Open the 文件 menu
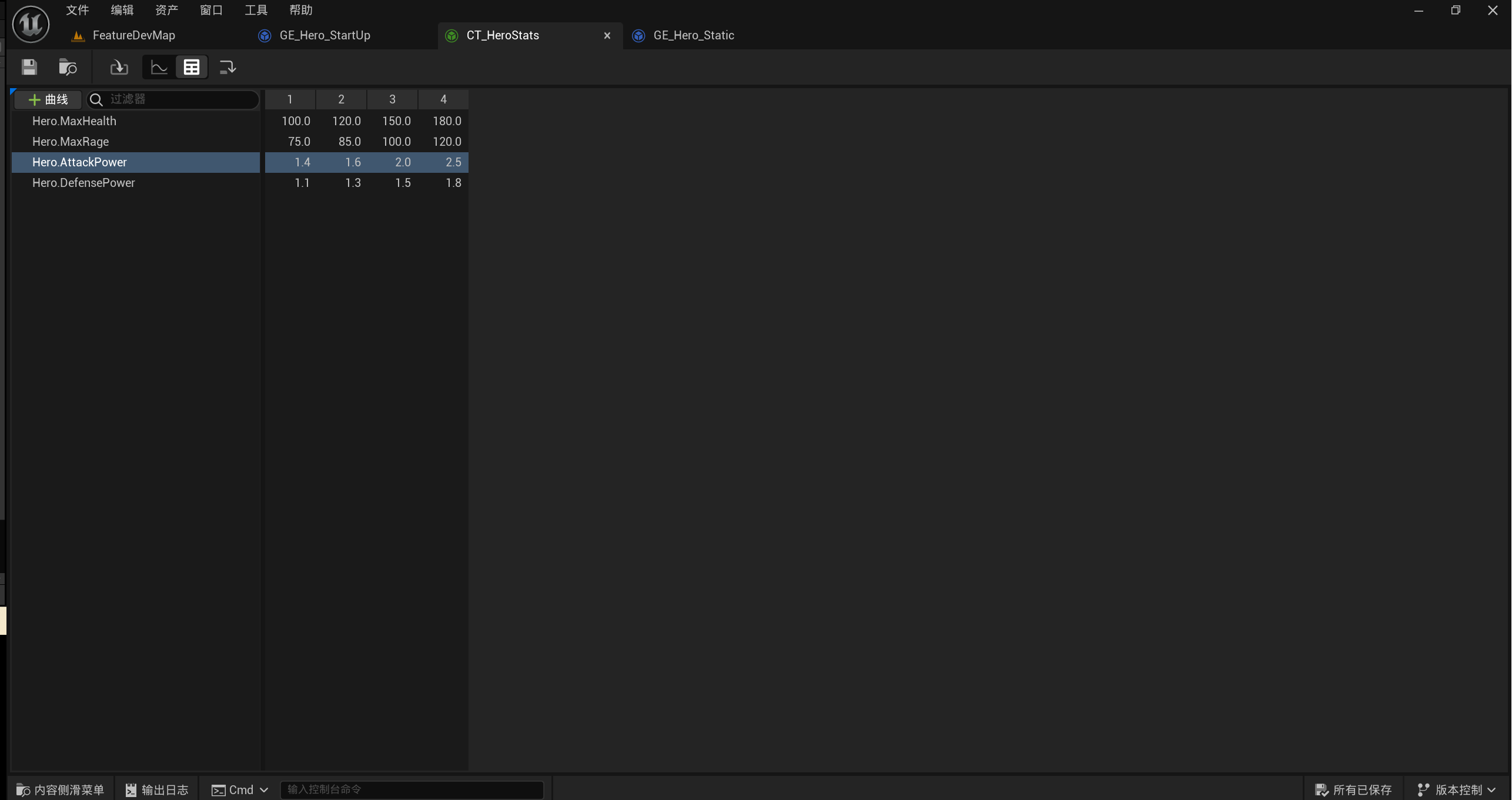The height and width of the screenshot is (800, 1512). coord(77,10)
